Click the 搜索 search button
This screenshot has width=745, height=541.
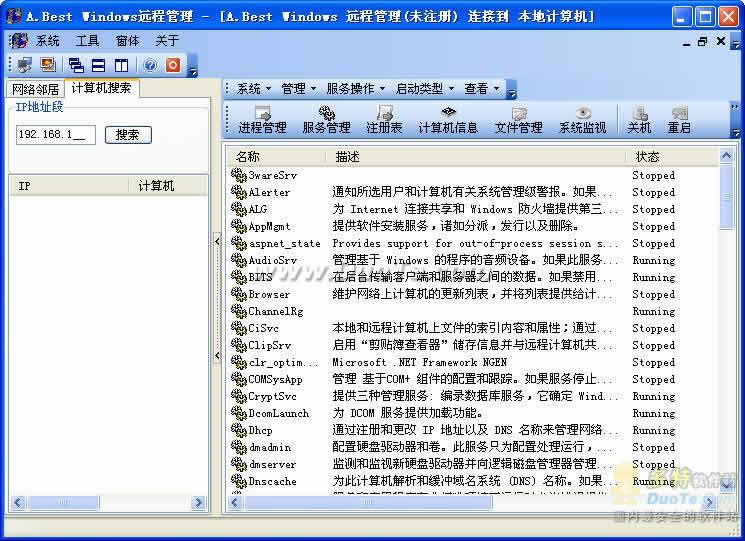point(127,135)
